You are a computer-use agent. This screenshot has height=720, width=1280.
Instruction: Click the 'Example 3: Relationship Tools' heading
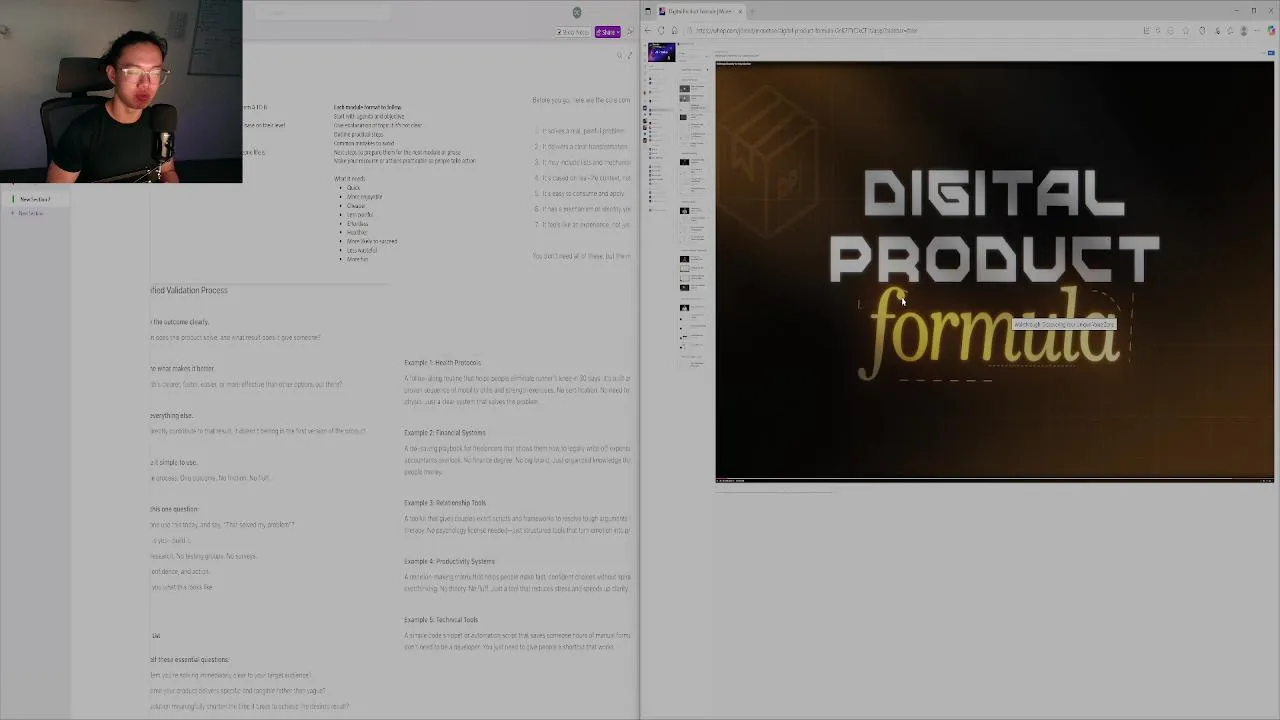tap(445, 503)
